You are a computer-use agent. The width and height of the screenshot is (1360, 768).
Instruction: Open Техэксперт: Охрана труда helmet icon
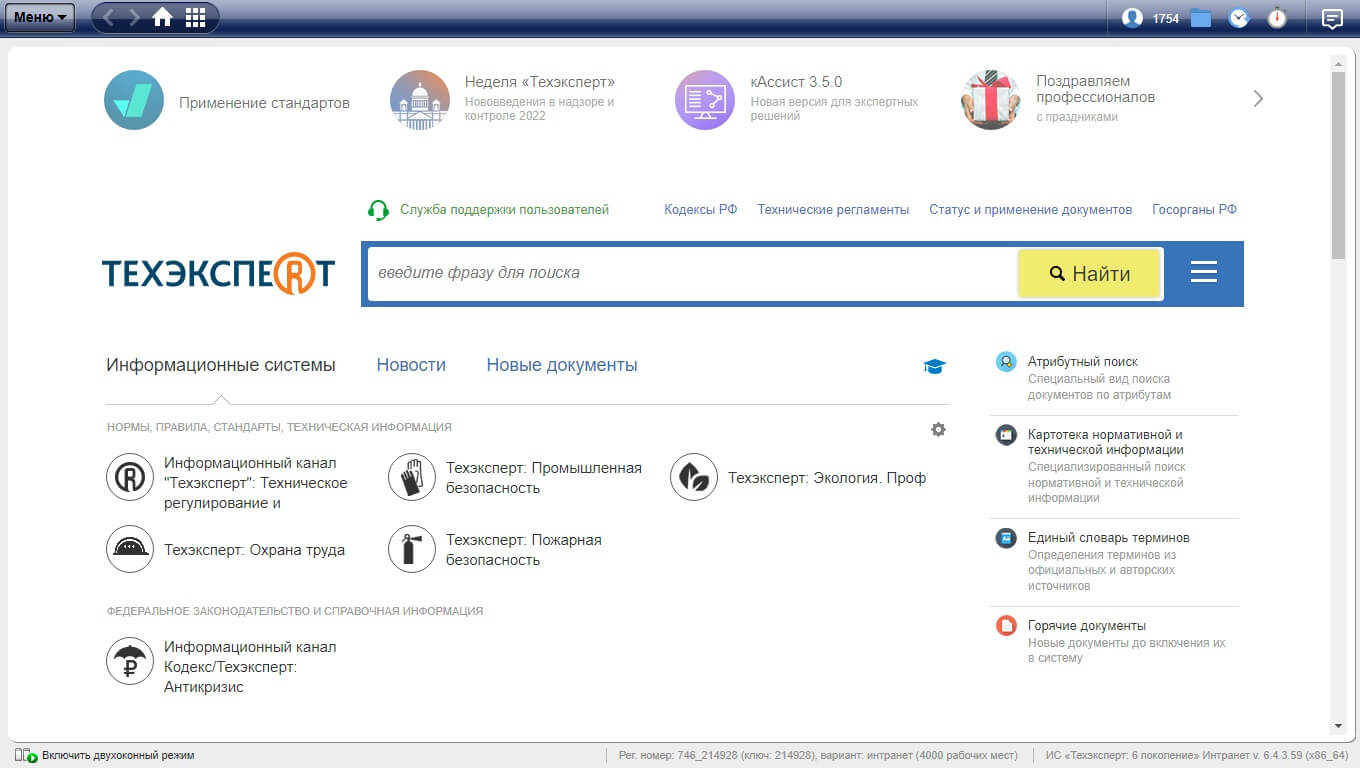pos(130,549)
